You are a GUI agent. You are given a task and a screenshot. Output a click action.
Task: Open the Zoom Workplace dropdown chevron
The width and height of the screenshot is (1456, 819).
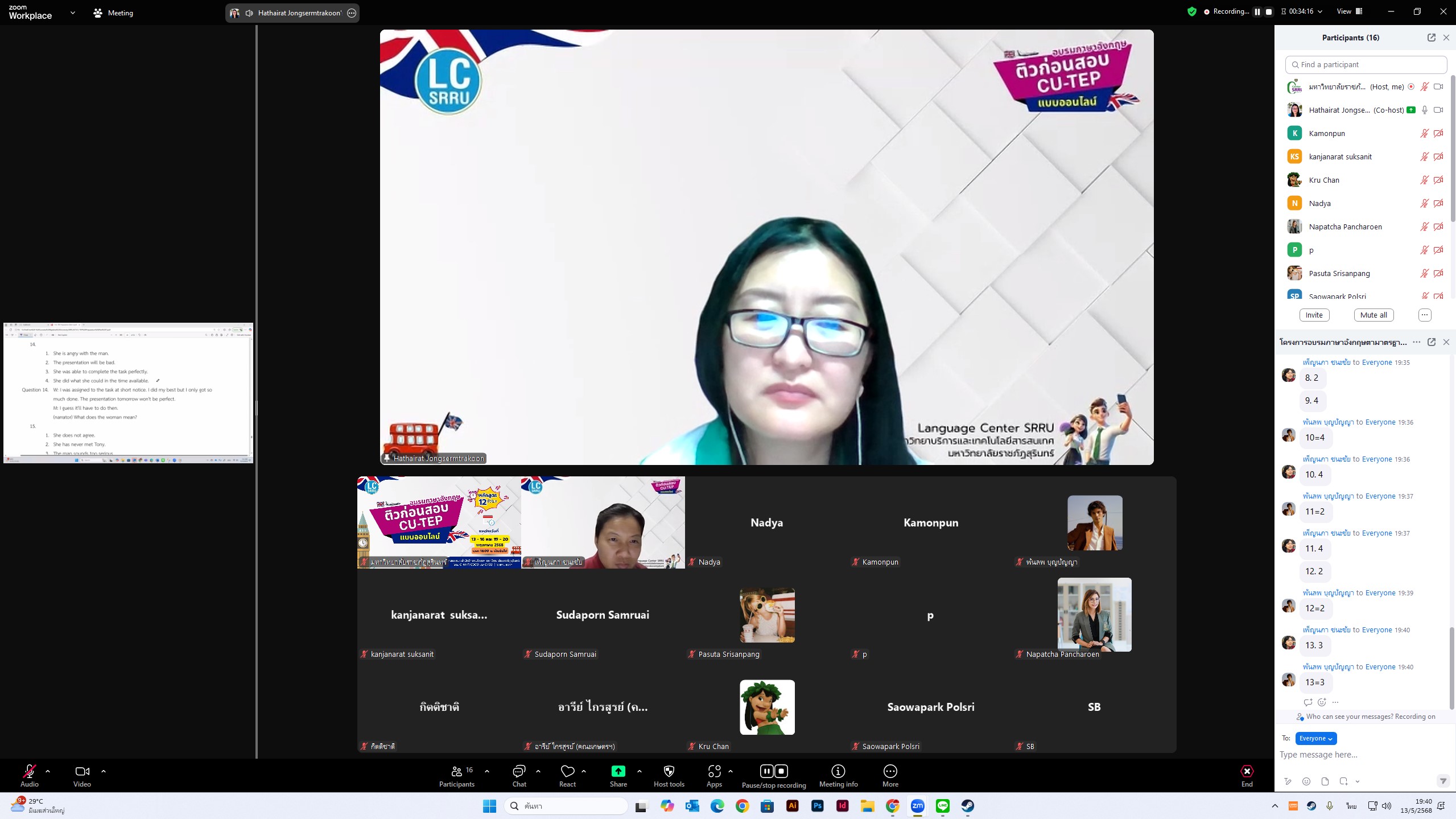coord(72,13)
